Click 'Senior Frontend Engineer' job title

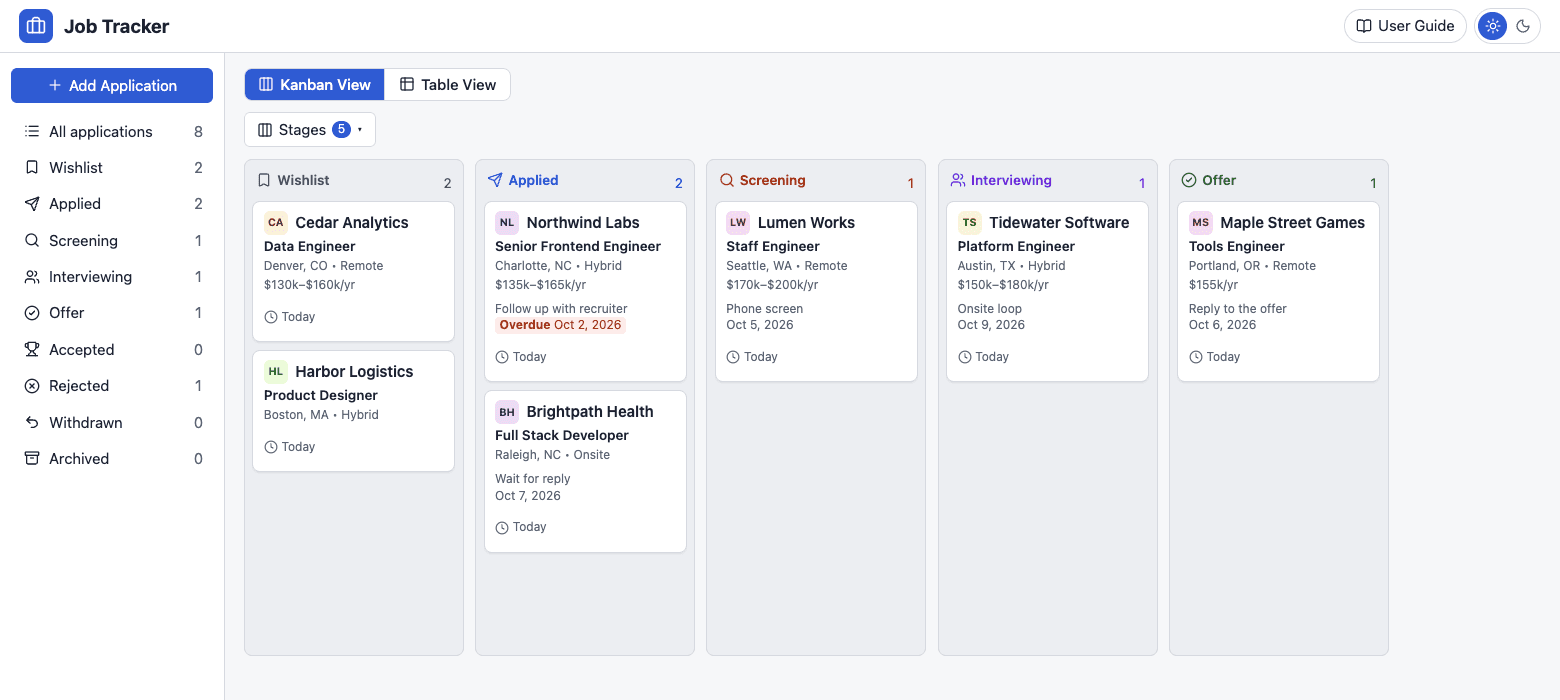pyautogui.click(x=578, y=246)
